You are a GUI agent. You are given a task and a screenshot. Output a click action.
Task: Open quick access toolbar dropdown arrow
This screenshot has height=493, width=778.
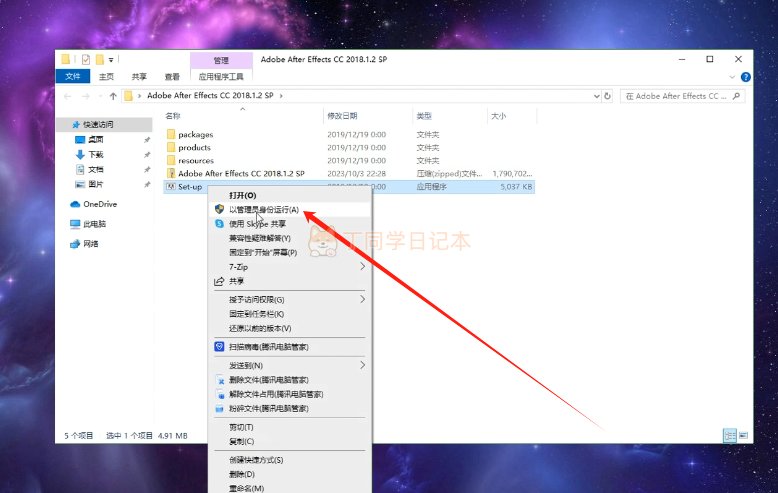(x=111, y=60)
